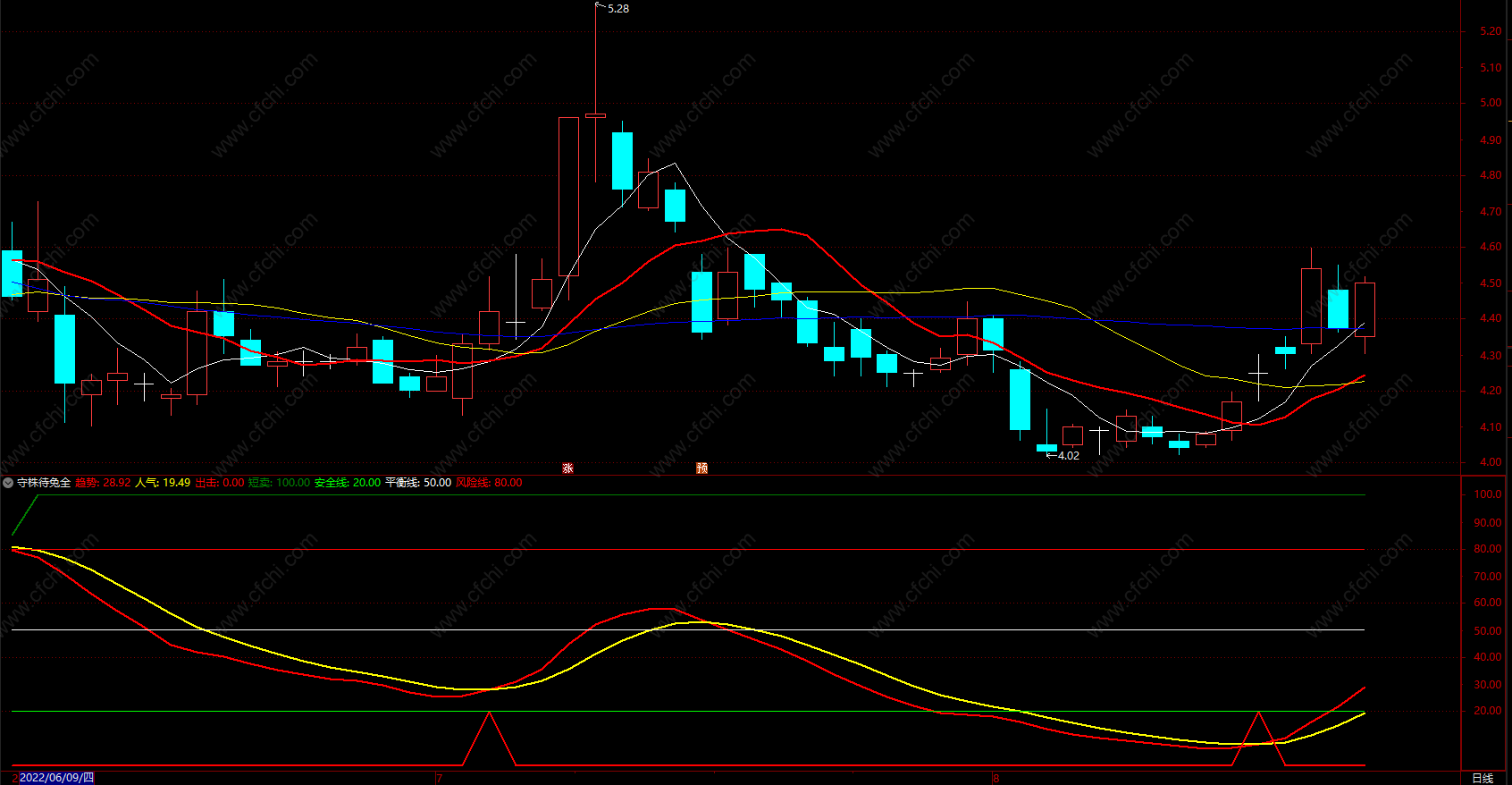This screenshot has height=785, width=1512.
Task: Click the 50.00 indicator axis label
Action: tap(1487, 631)
